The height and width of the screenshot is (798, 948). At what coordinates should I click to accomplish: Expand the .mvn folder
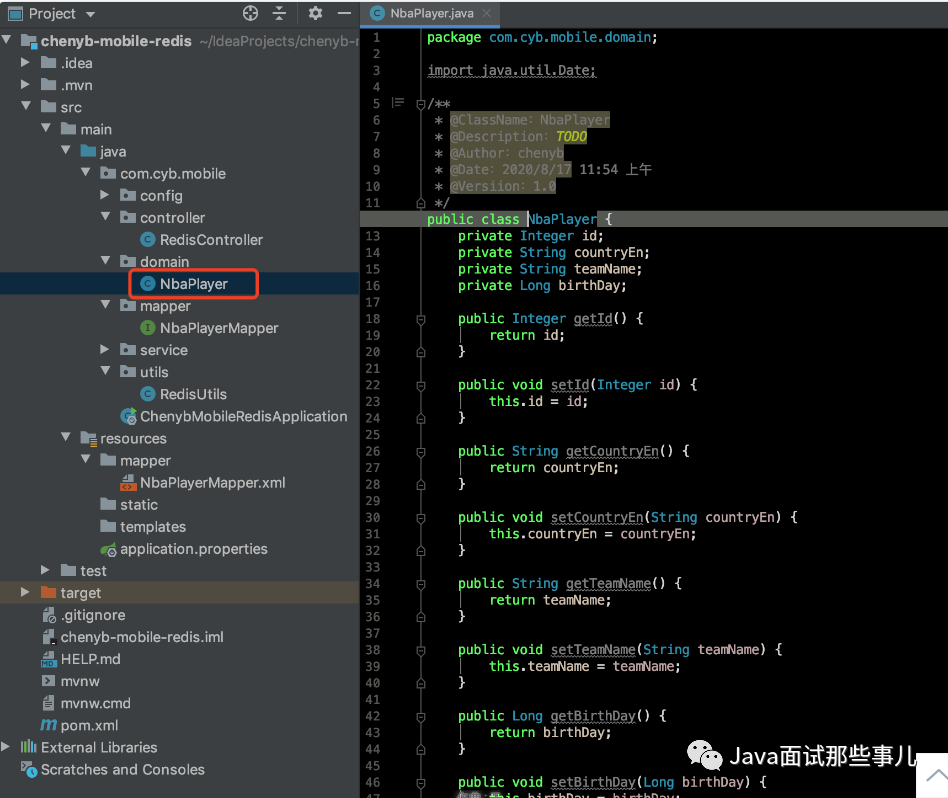[x=25, y=85]
